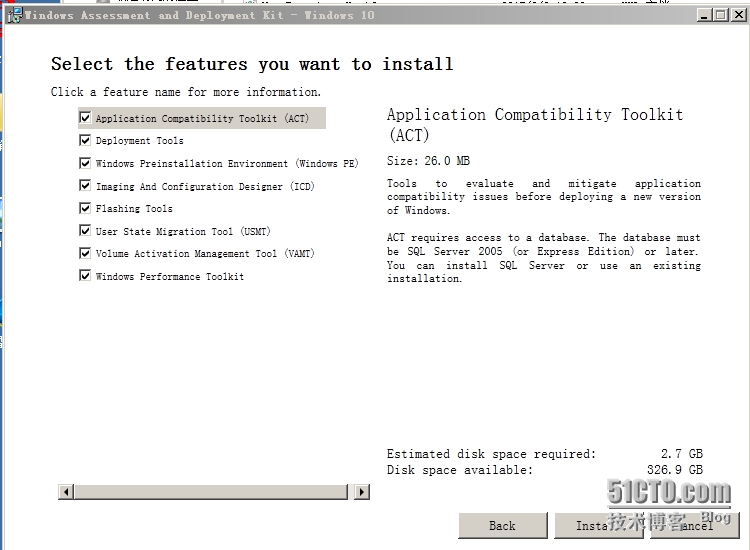Screen dimensions: 750x550
Task: Click the ADK setup icon in title bar
Action: coord(15,15)
